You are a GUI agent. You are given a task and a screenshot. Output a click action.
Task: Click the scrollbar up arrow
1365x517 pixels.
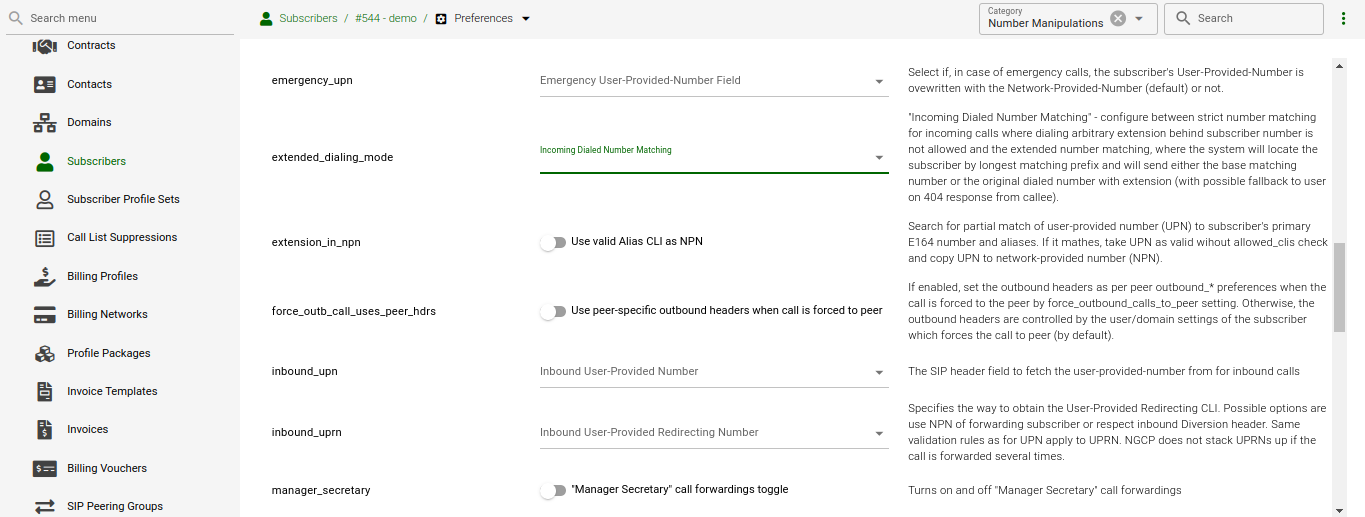(x=1340, y=66)
